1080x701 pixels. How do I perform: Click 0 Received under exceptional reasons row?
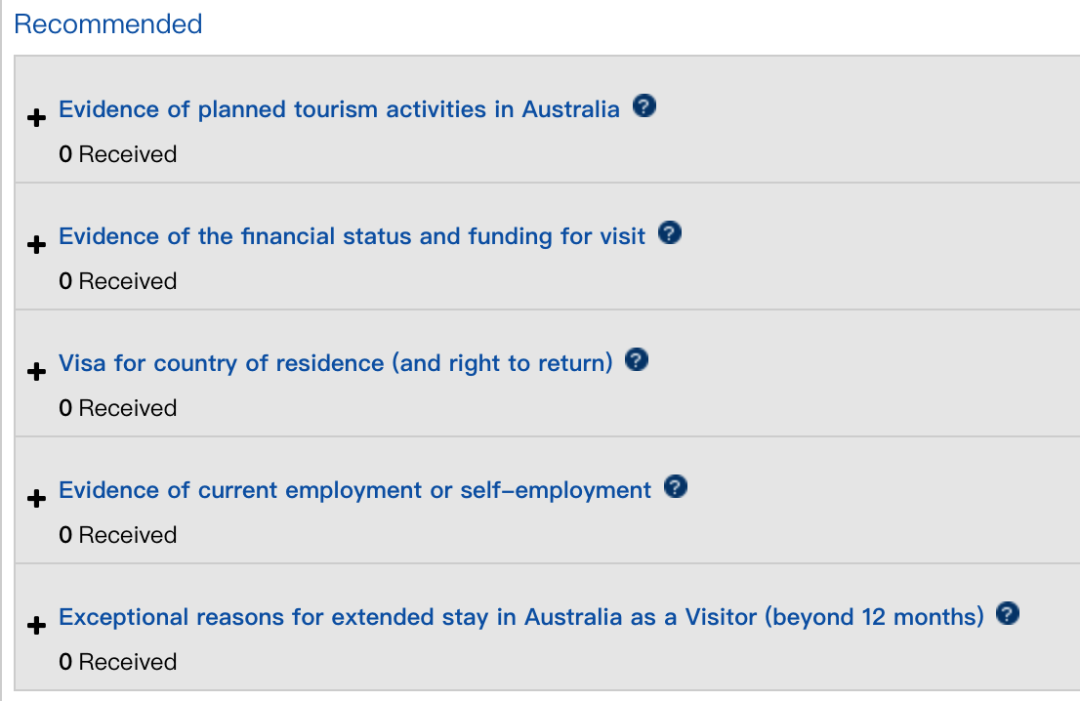(x=117, y=662)
